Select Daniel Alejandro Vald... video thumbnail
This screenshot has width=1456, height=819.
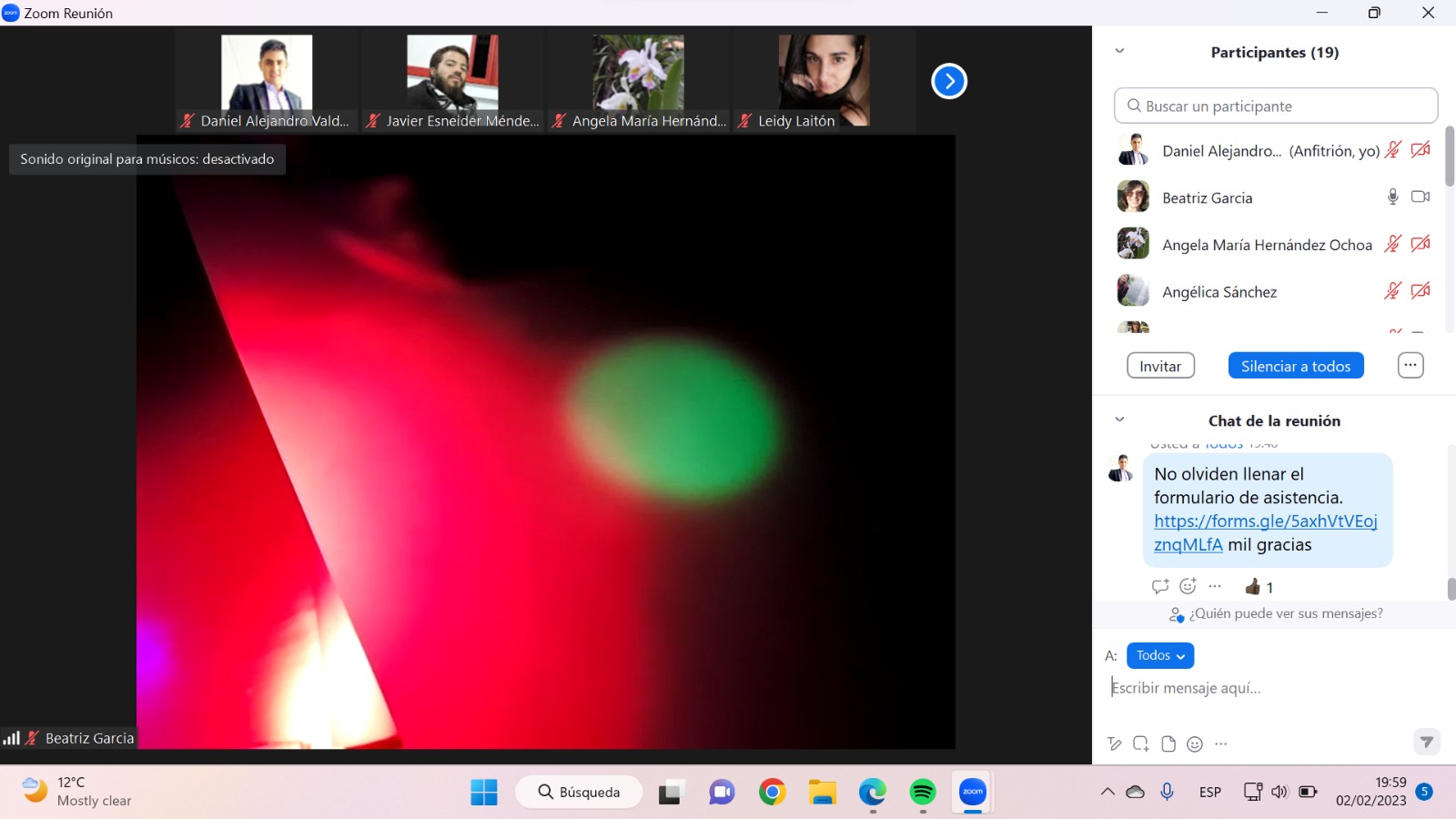[x=267, y=82]
